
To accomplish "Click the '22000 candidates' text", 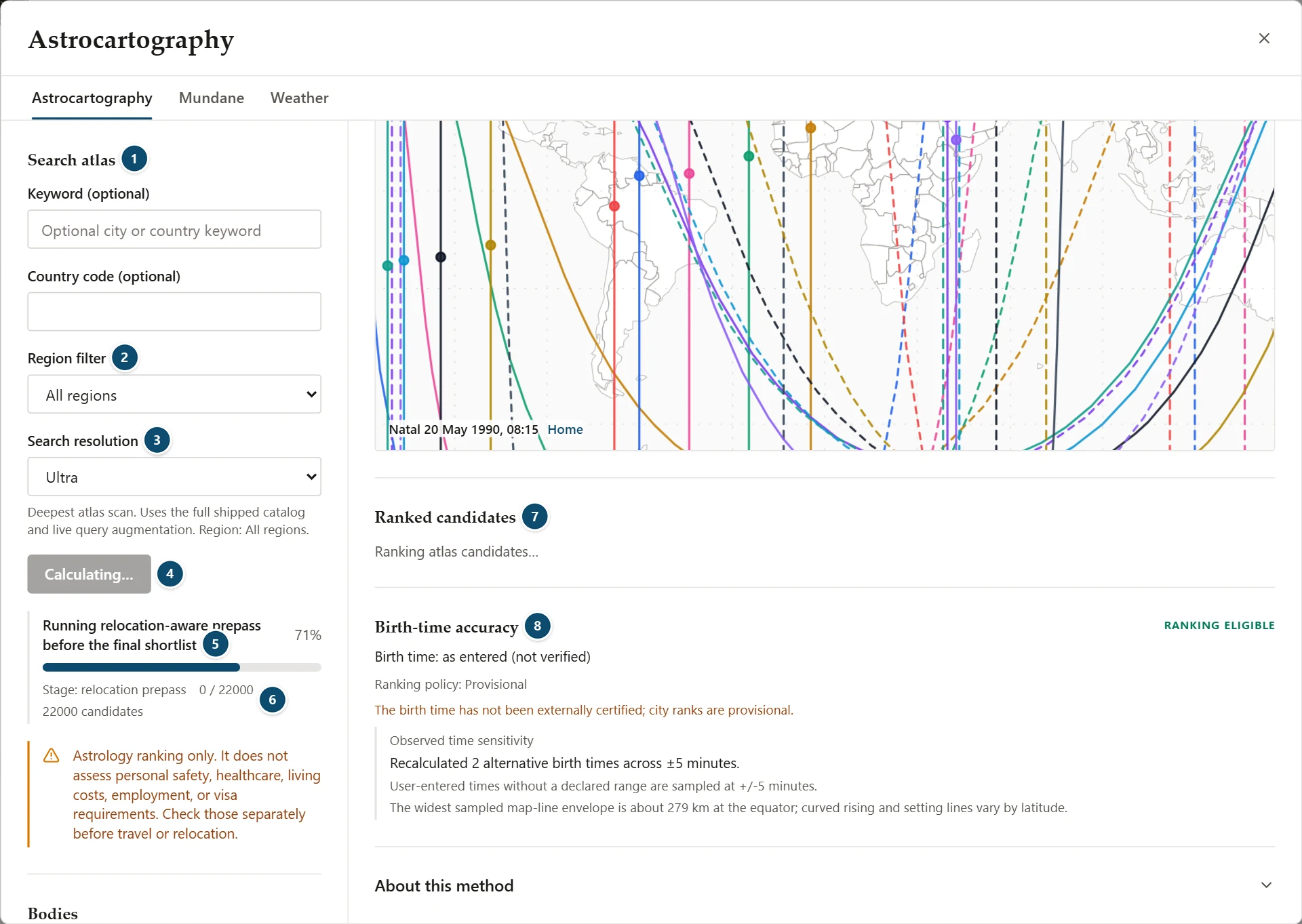I will pyautogui.click(x=93, y=711).
